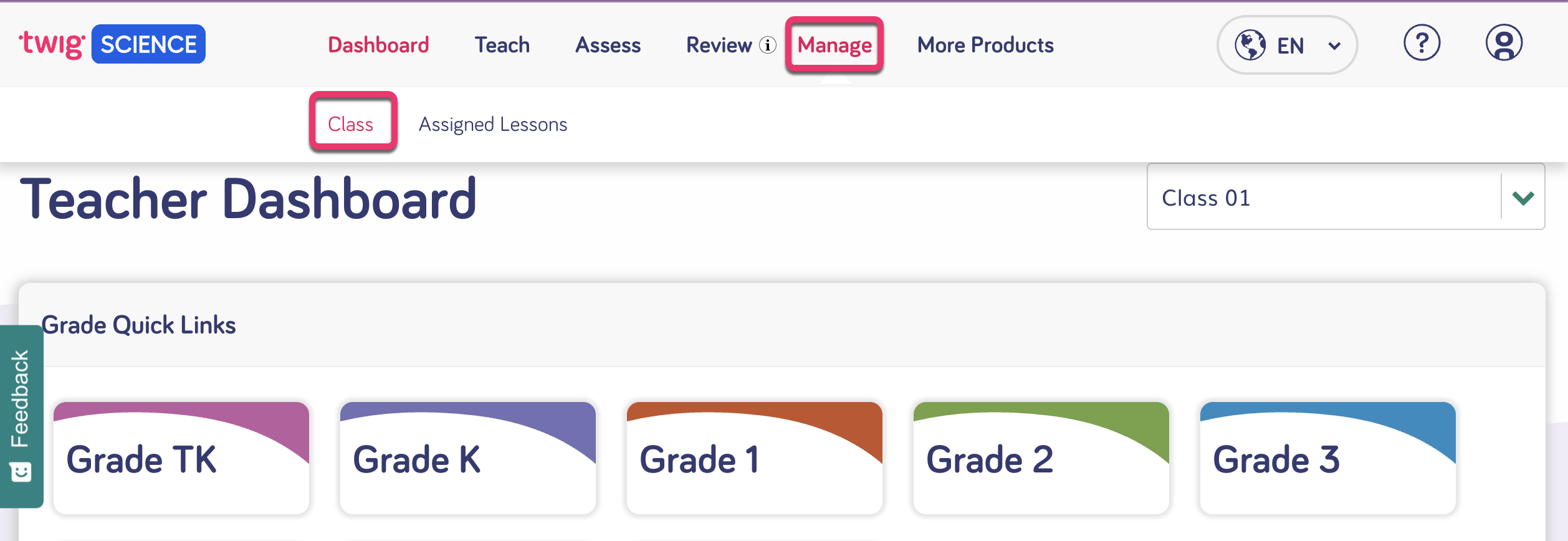Click the info icon next to Review

[767, 45]
